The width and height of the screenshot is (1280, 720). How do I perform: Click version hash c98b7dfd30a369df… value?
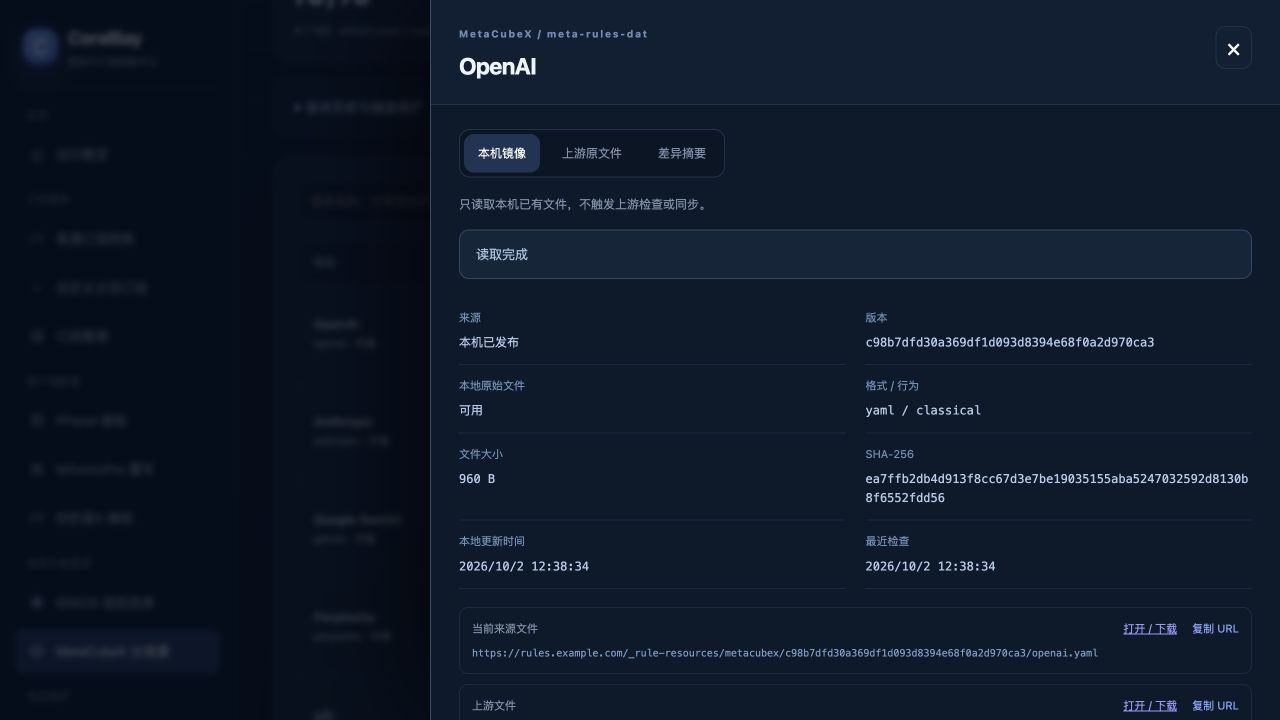pos(1010,342)
